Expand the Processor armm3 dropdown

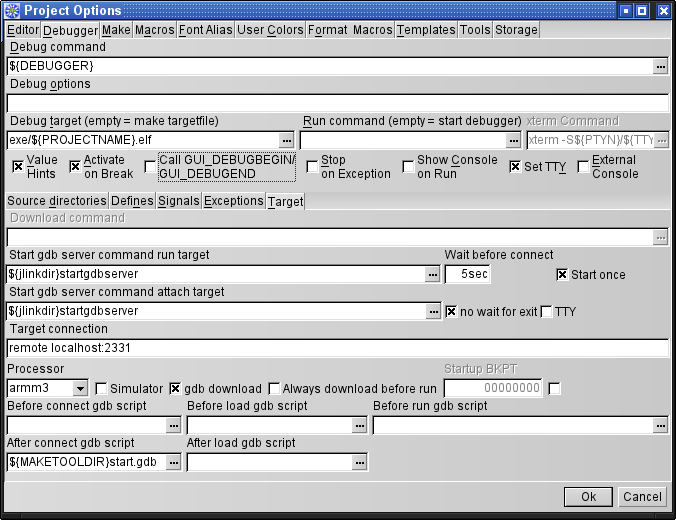[x=80, y=388]
